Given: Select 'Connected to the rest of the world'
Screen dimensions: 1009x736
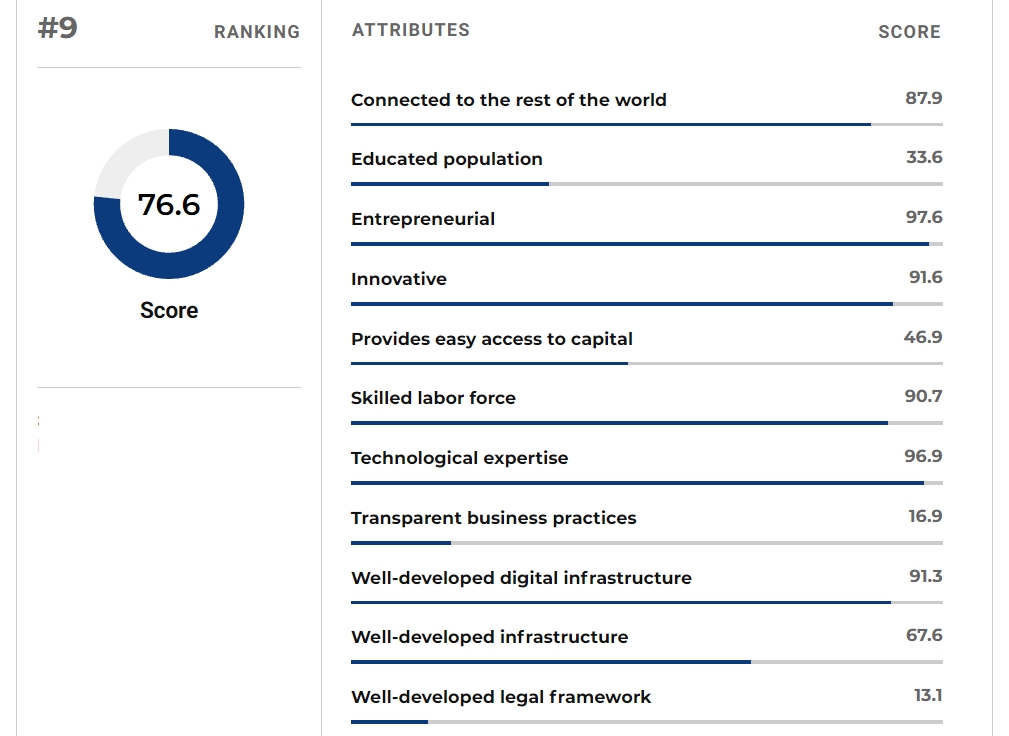Looking at the screenshot, I should tap(508, 100).
